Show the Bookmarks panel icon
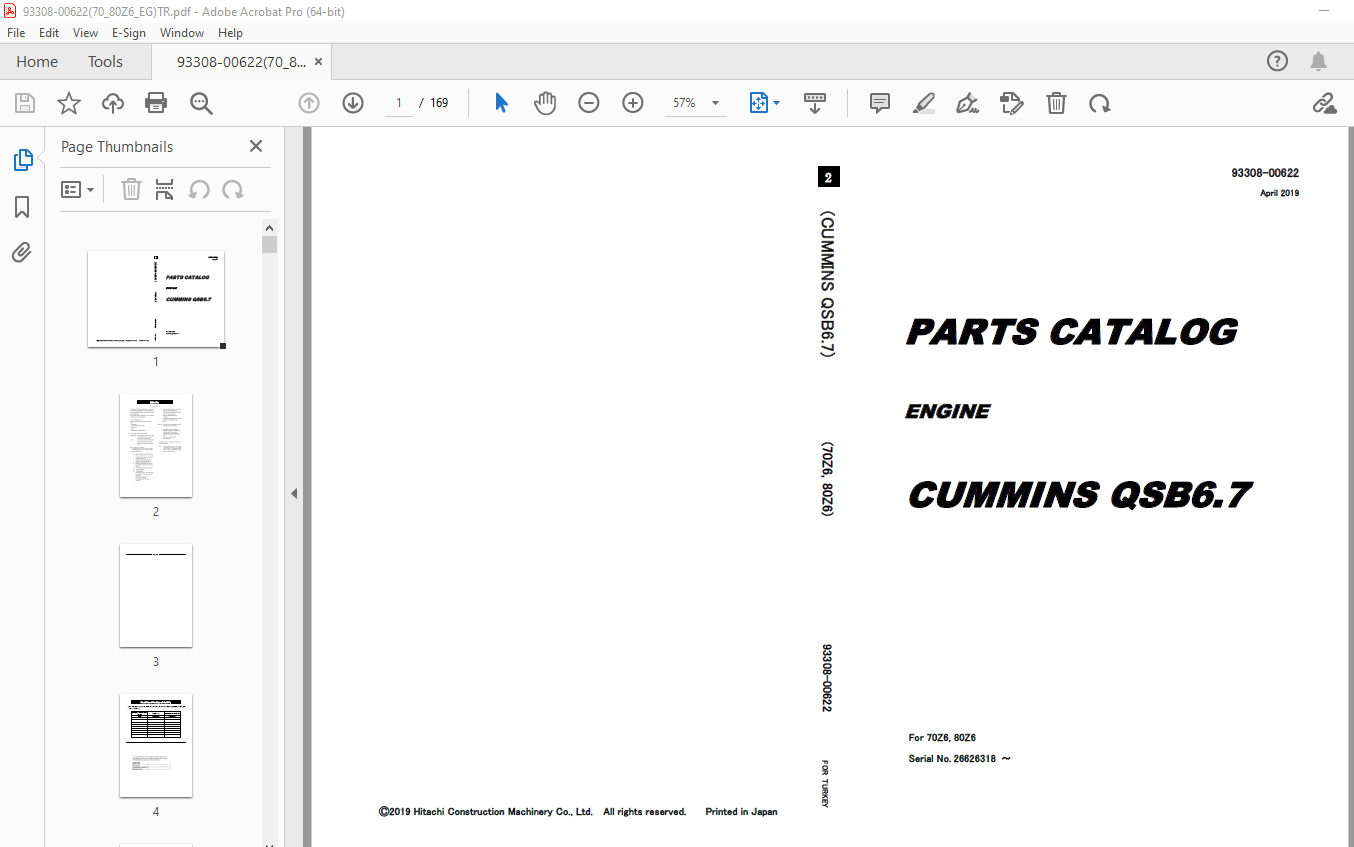The image size is (1354, 847). click(22, 207)
